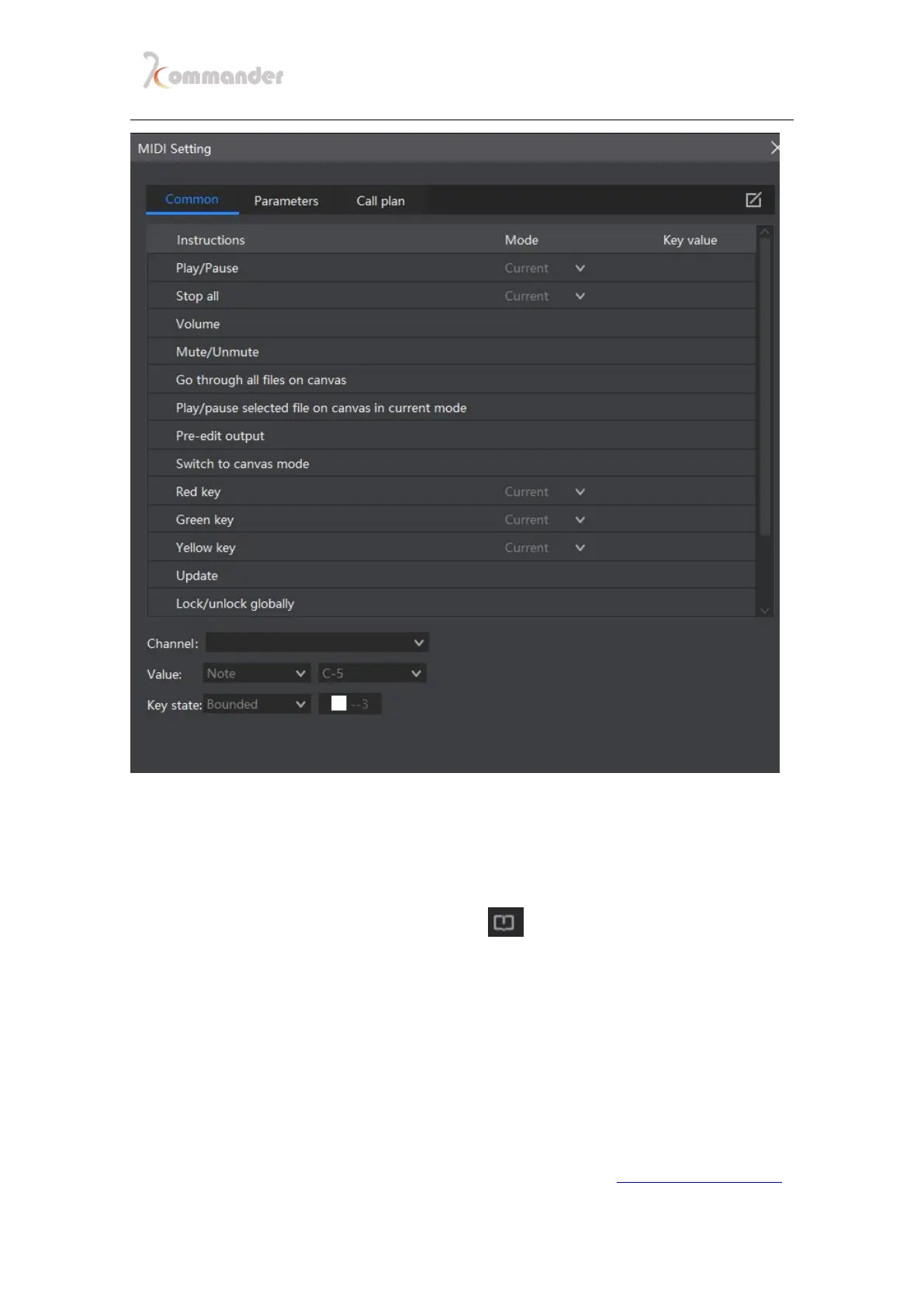
Task: Open the note dropdown showing C-5
Action: pos(372,674)
